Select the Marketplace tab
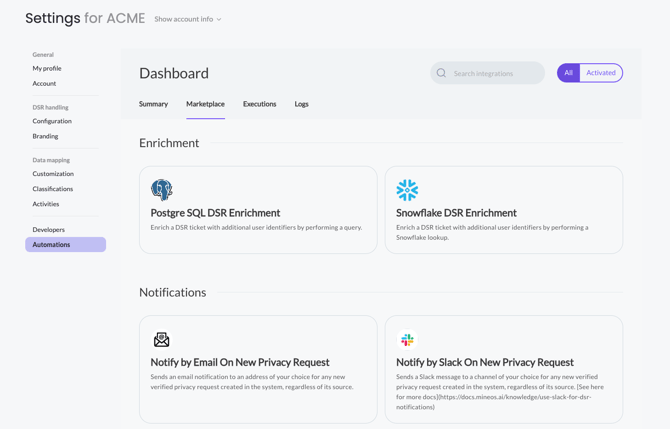Viewport: 670px width, 429px height. [205, 104]
